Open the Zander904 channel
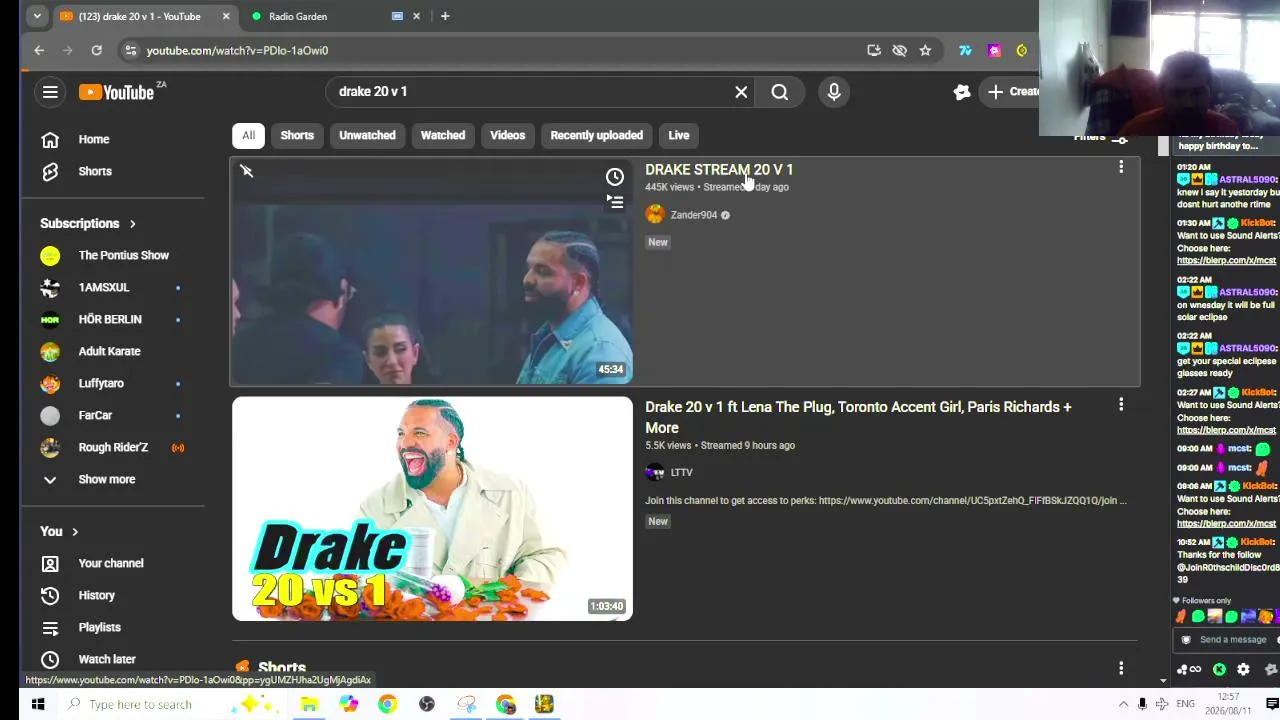 694,215
